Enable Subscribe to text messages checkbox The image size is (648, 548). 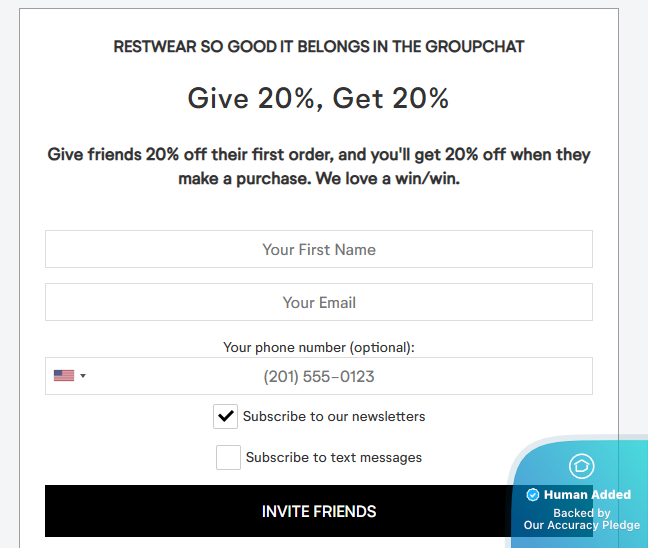pyautogui.click(x=228, y=457)
